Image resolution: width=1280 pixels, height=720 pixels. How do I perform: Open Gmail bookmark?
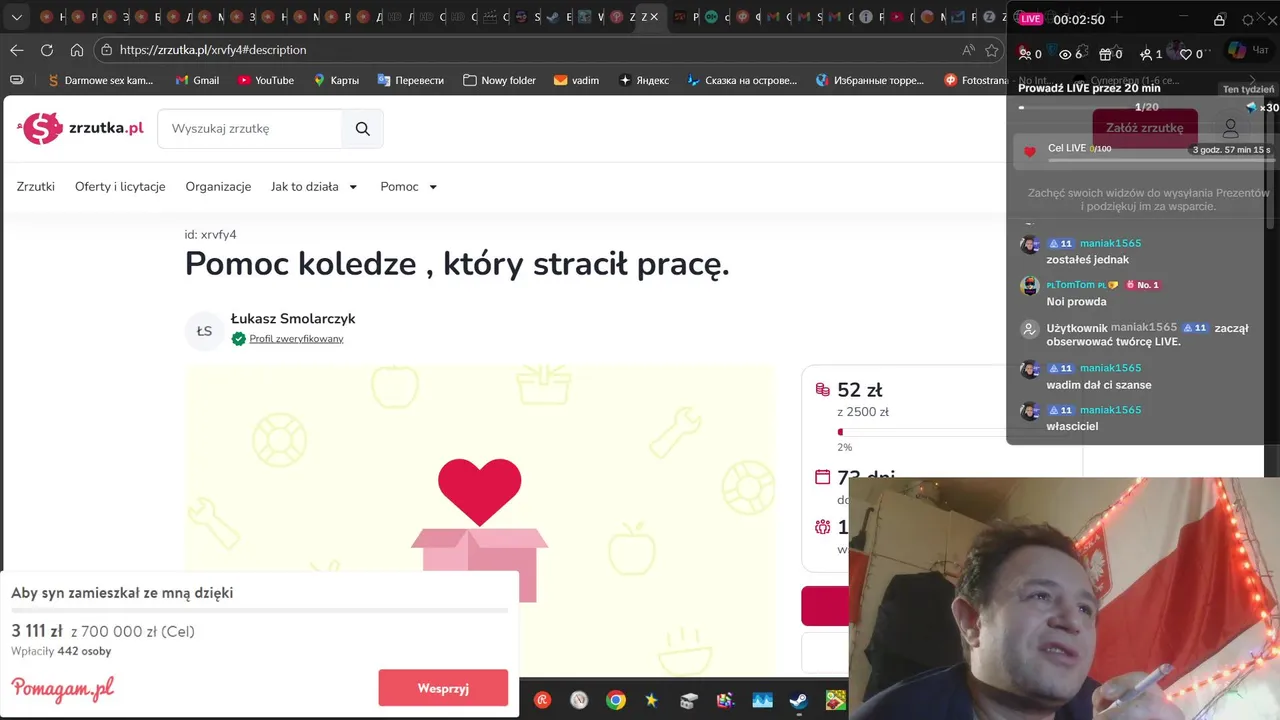[x=197, y=80]
